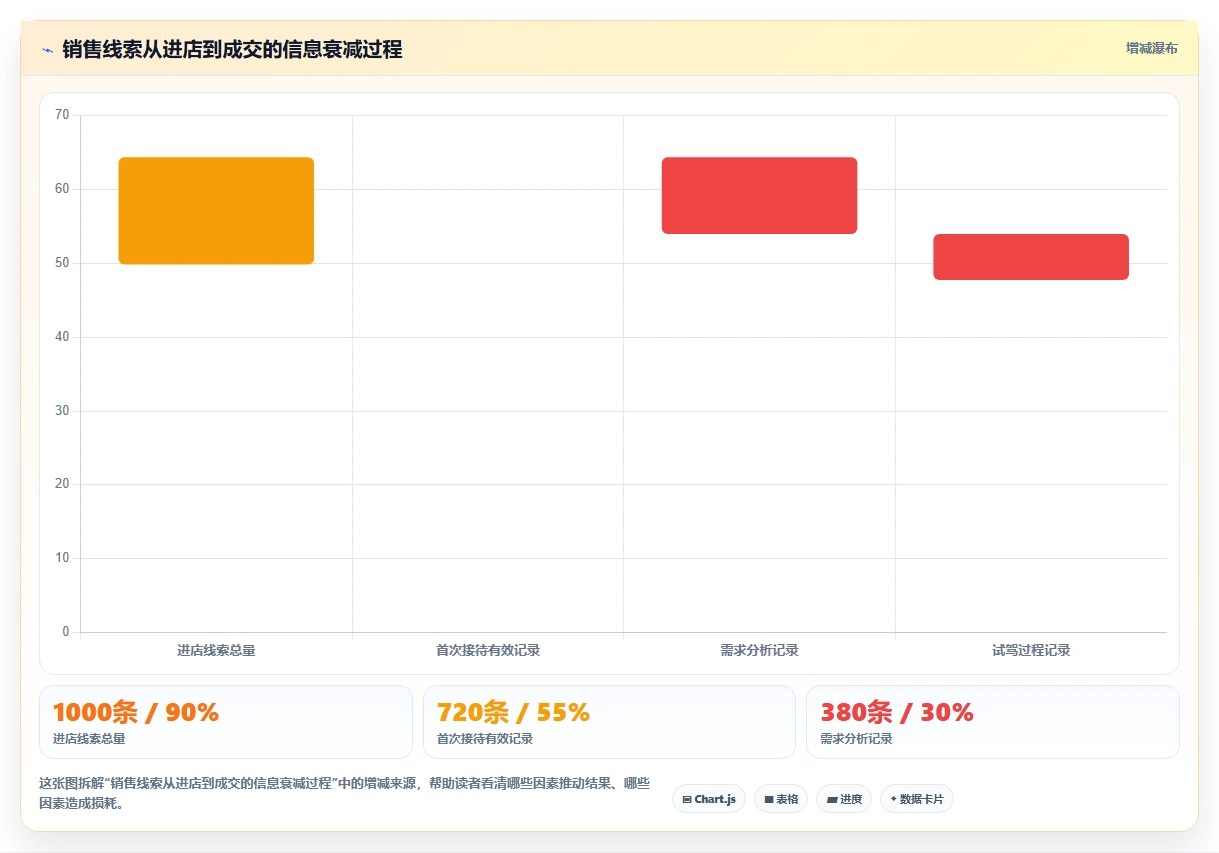Click the chart title 销售线索从进店到成交的信息衰减过程
The image size is (1219, 853).
pos(232,49)
